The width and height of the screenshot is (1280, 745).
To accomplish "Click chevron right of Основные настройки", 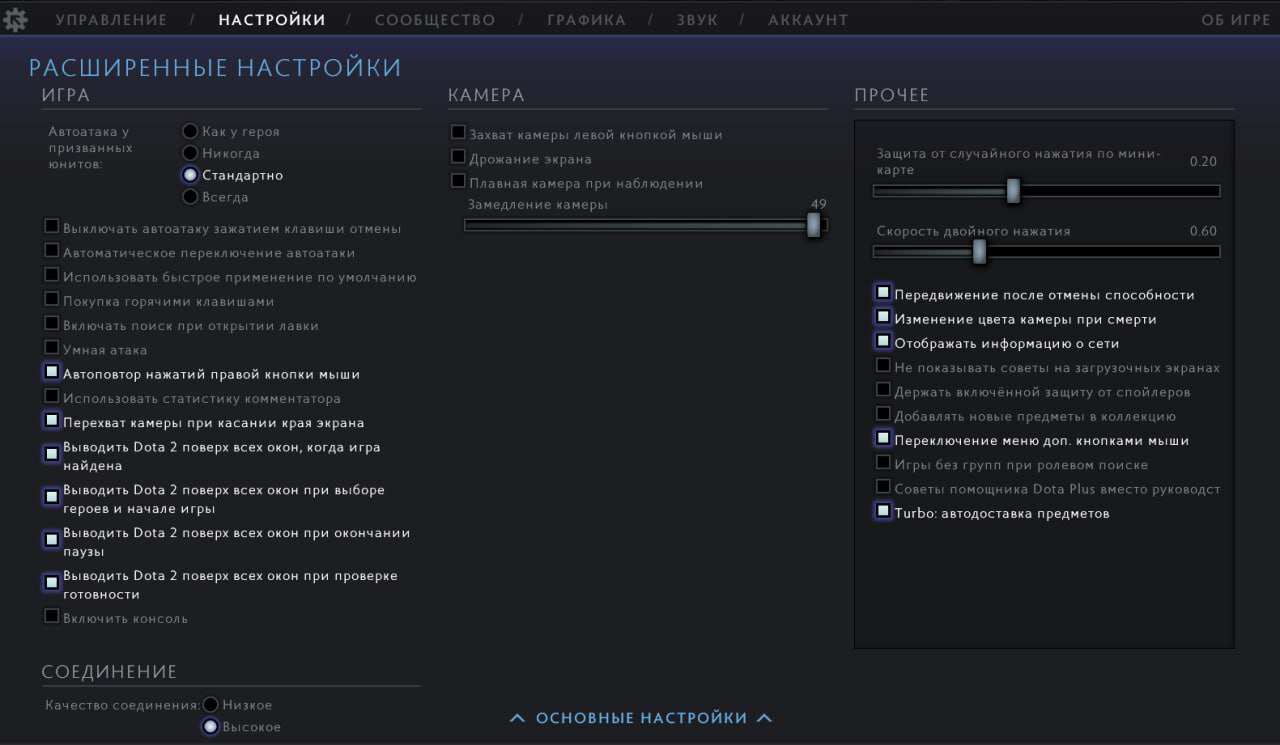I will [x=765, y=718].
